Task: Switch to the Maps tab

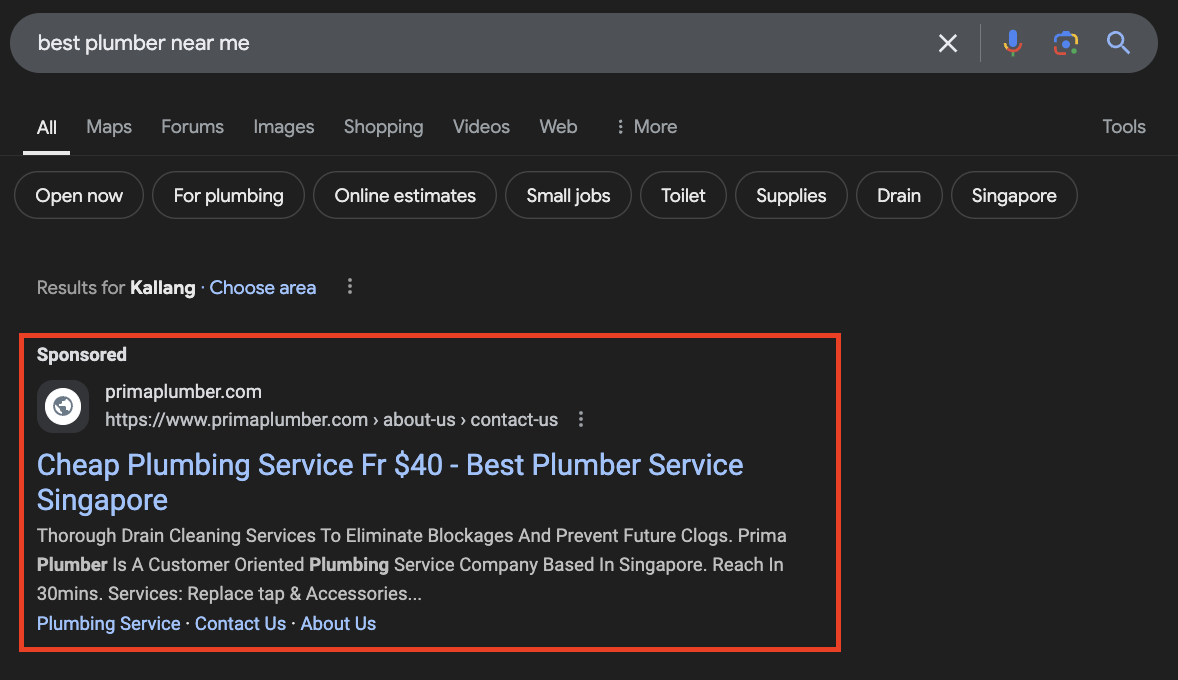Action: 109,127
